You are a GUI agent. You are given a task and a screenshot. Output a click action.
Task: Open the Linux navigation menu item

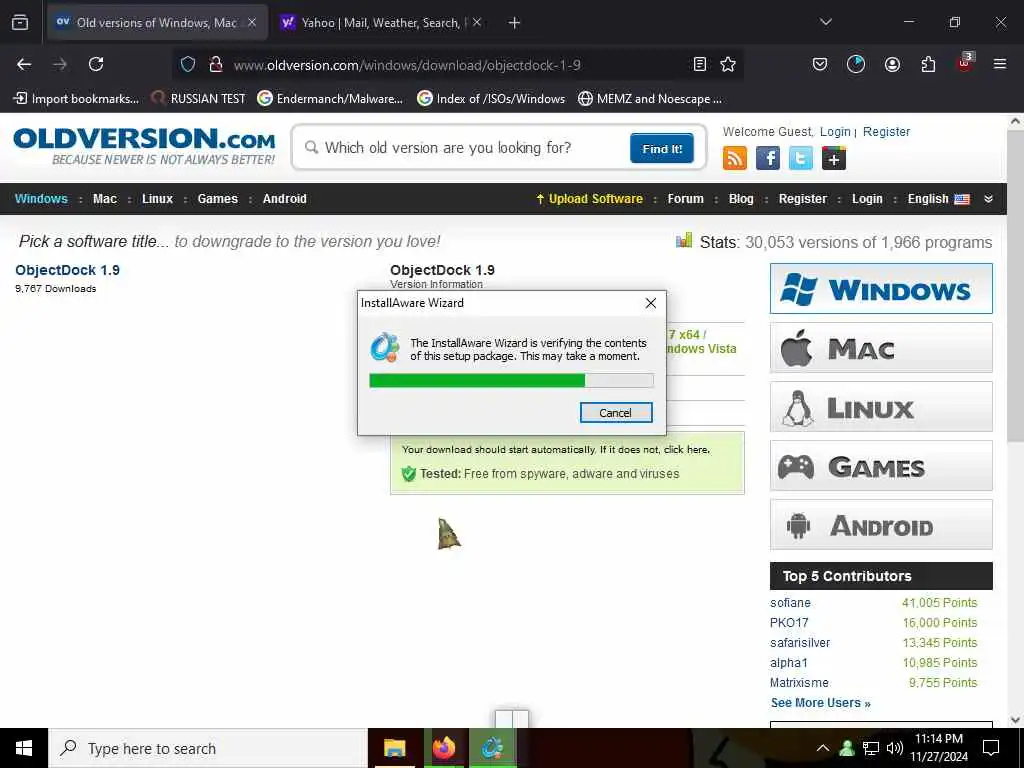pyautogui.click(x=157, y=199)
